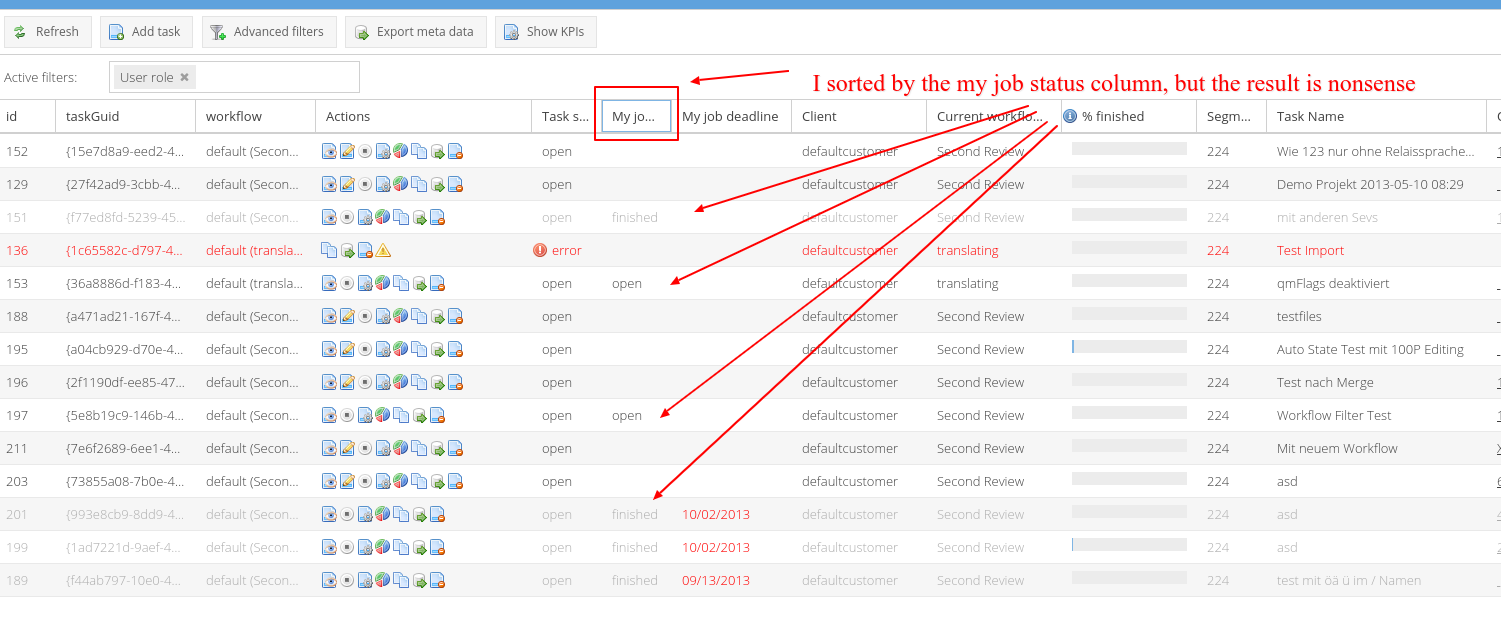Open Advanced filters
This screenshot has width=1501, height=622.
coord(267,32)
